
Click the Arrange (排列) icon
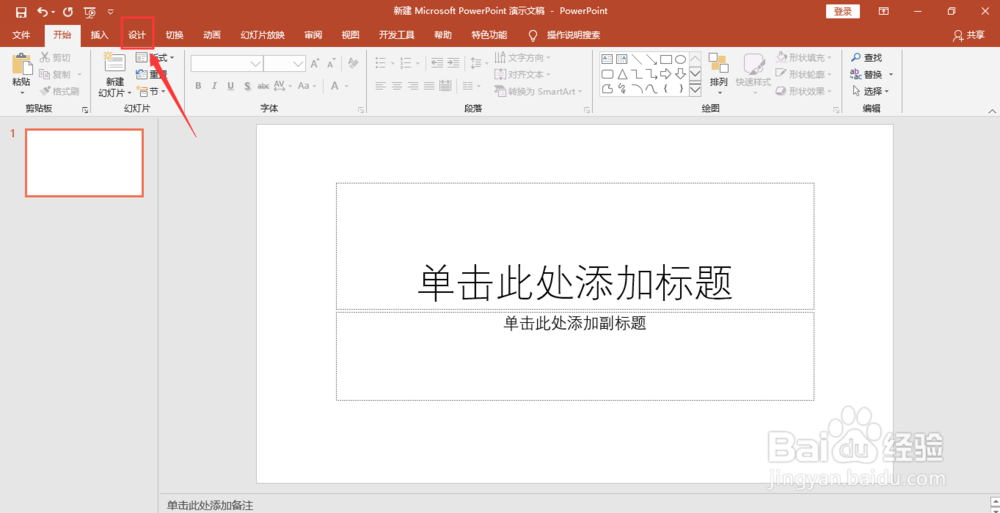(719, 64)
